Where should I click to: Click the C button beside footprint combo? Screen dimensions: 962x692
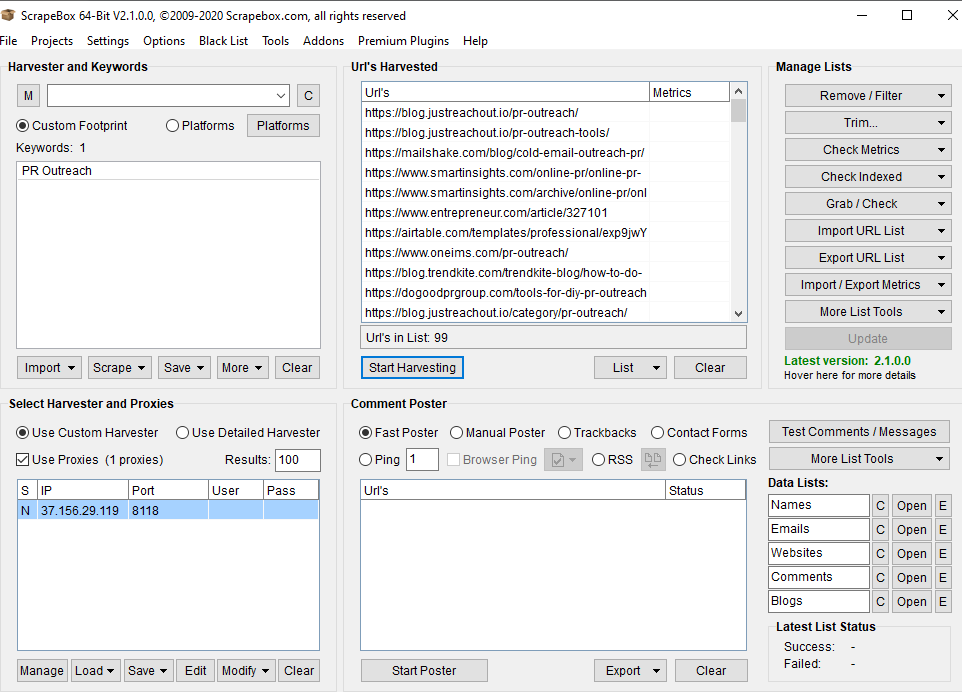[309, 96]
